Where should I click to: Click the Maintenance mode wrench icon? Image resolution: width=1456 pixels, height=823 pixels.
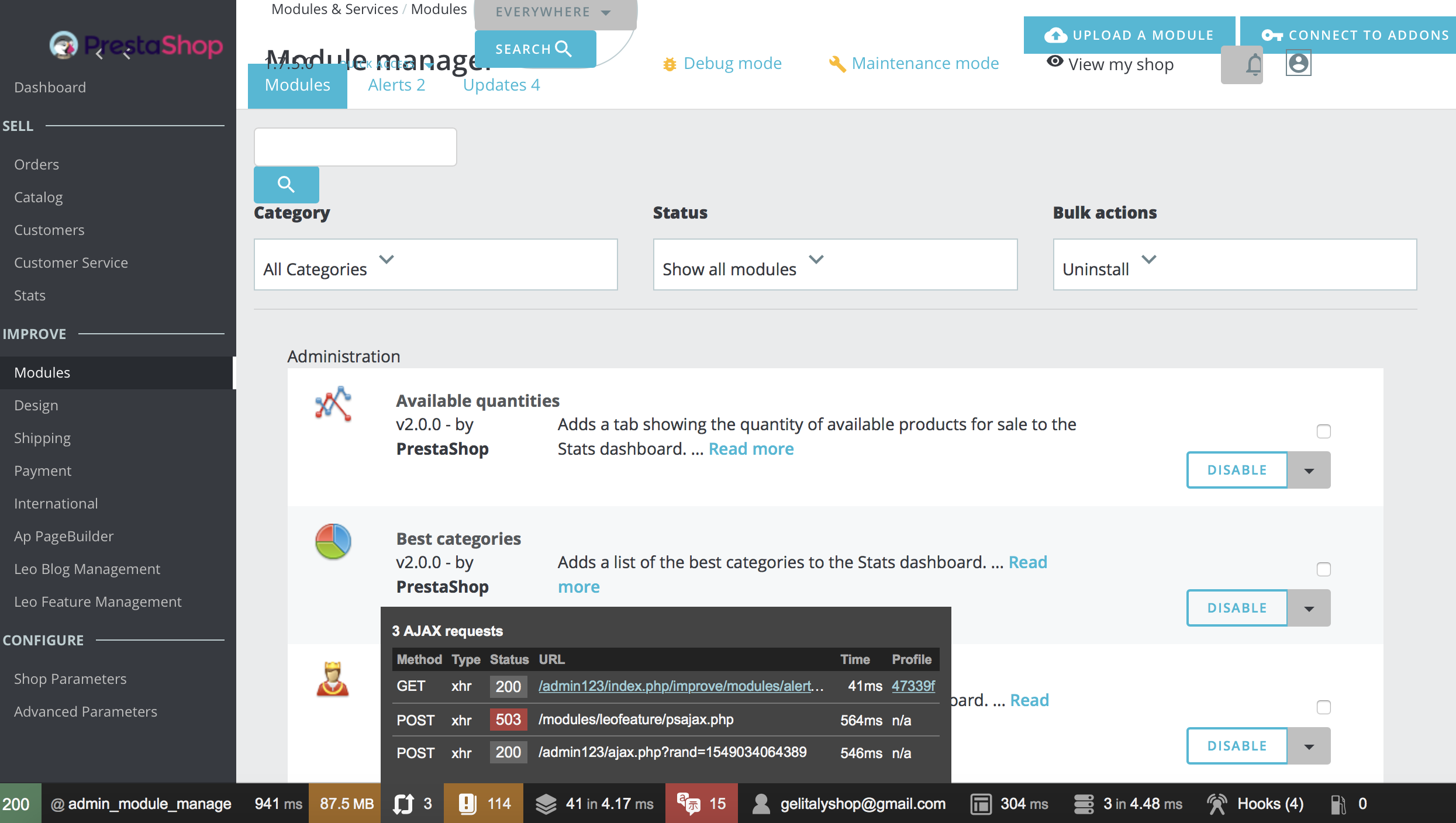[x=837, y=64]
